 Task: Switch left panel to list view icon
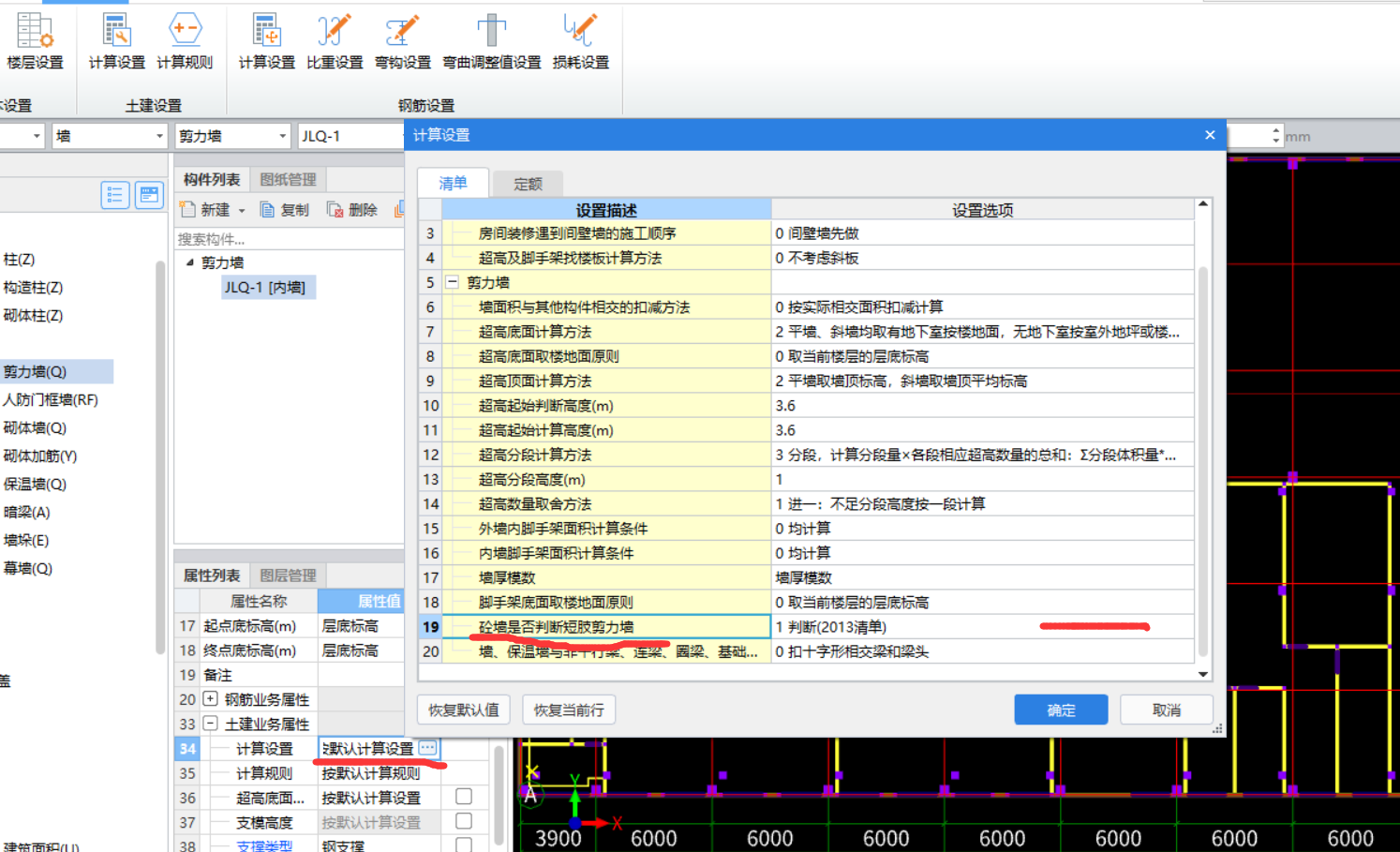(115, 195)
